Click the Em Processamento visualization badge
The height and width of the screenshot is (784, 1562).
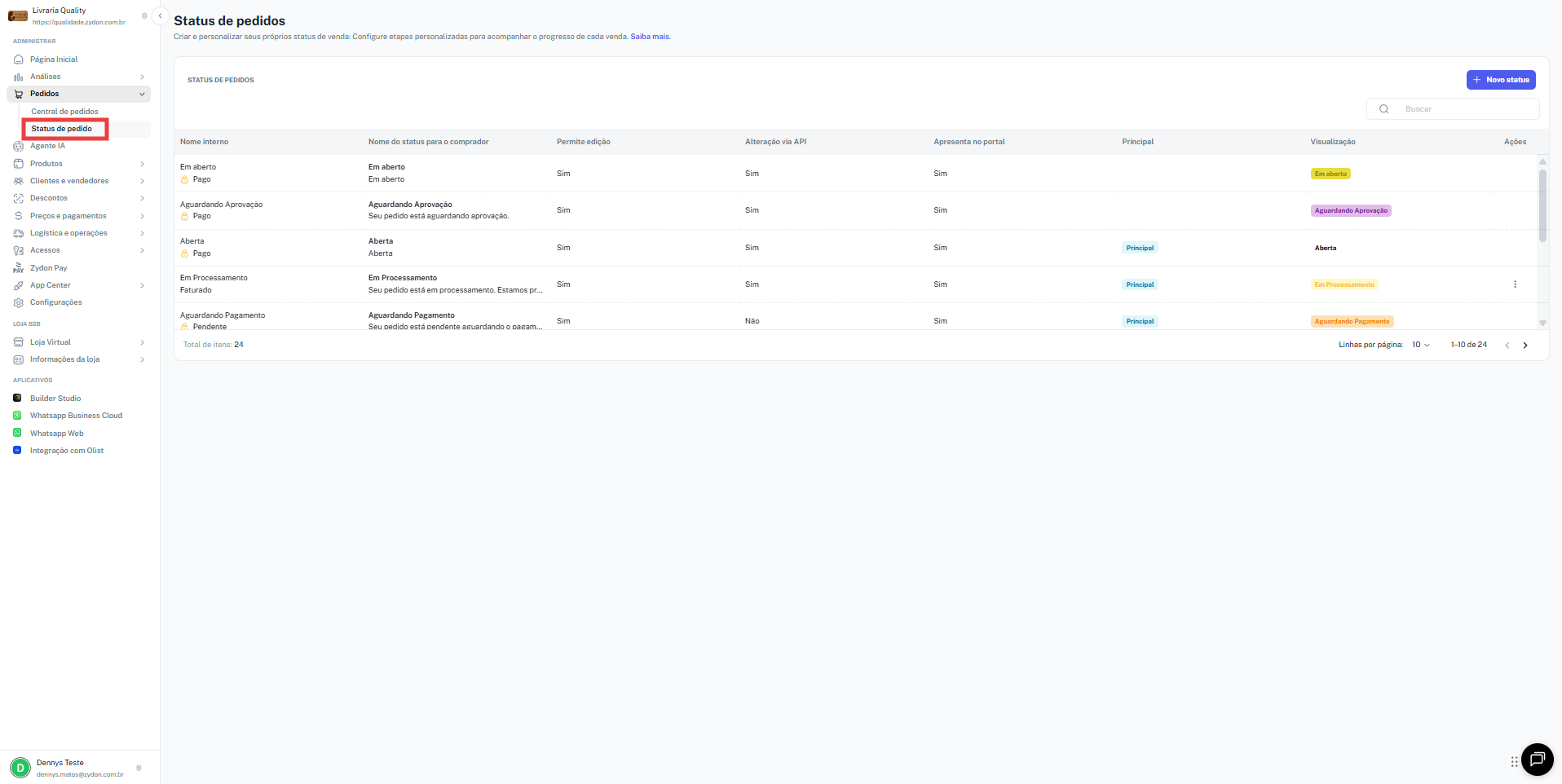(x=1344, y=284)
